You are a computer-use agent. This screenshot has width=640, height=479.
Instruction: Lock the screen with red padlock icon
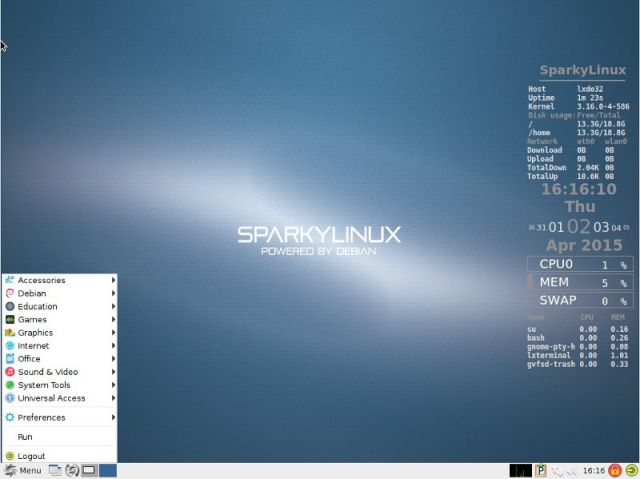point(615,470)
